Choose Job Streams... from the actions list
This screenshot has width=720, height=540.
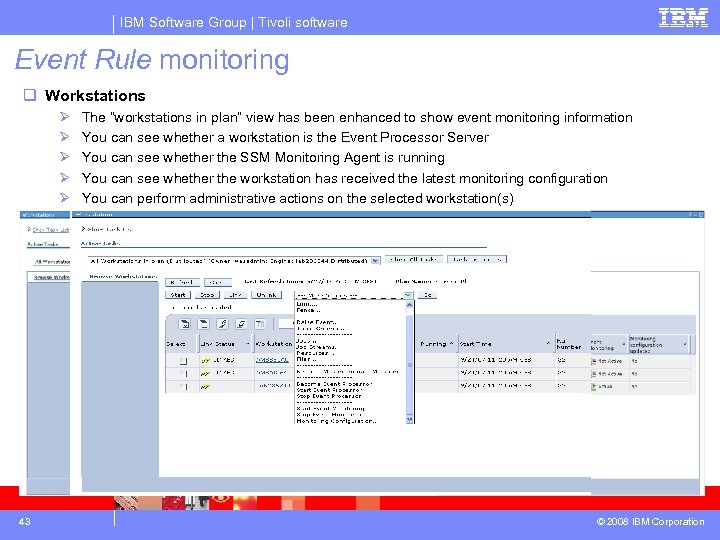316,347
